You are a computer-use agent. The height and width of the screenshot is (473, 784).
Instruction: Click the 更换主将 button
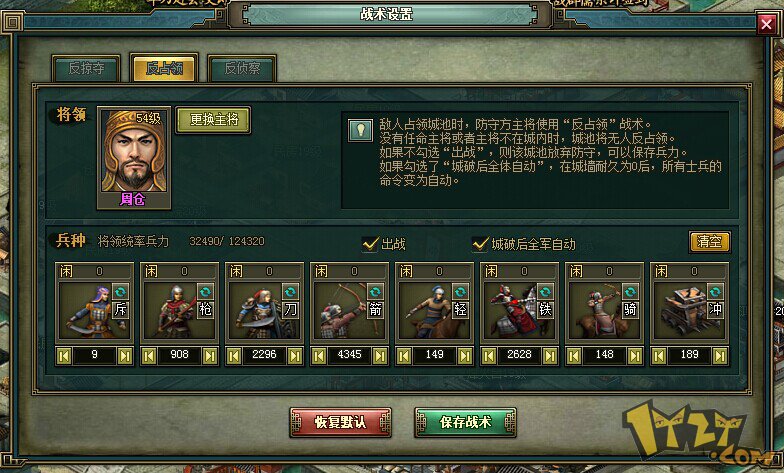(x=214, y=120)
